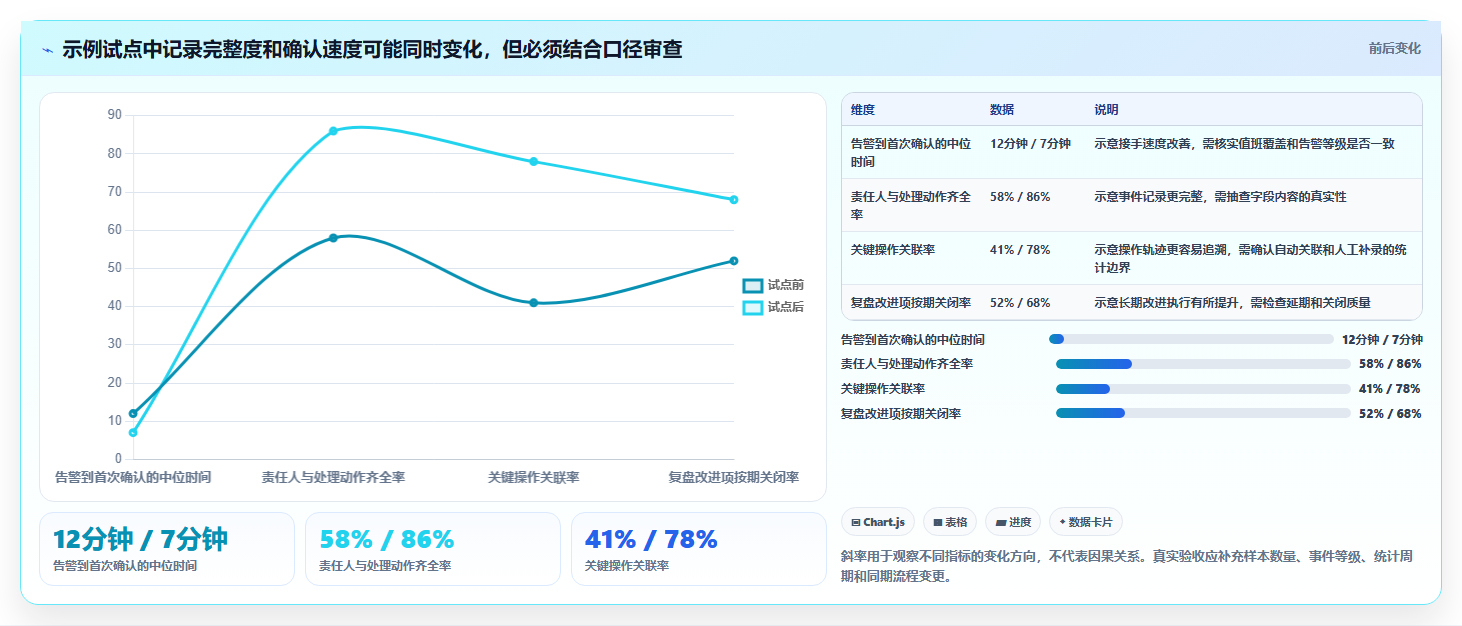
Task: Click the footnote beginning 斜率用于观察
Action: (x=1127, y=566)
